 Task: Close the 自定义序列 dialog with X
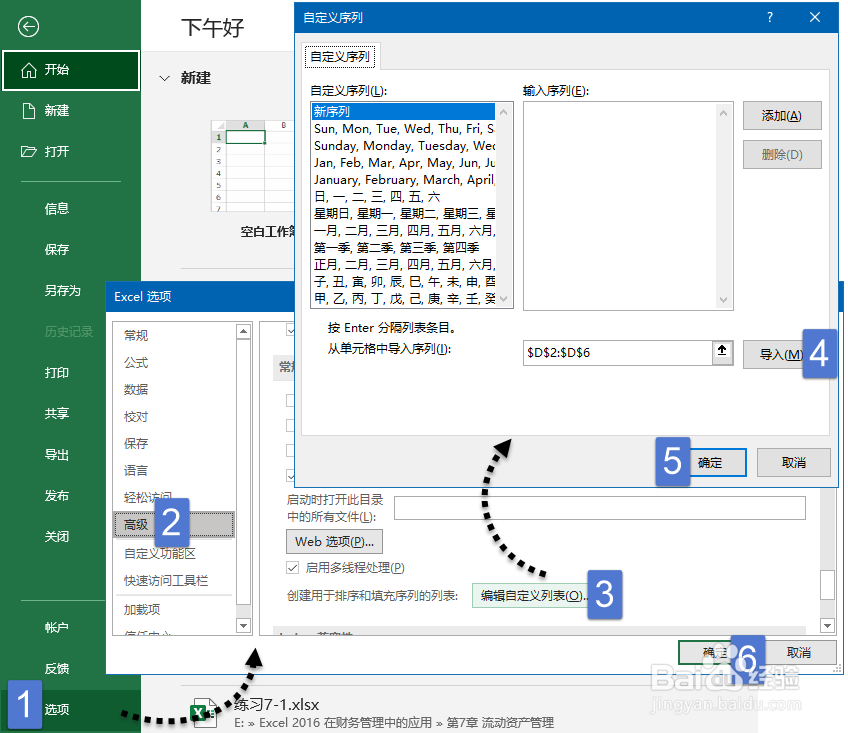click(815, 17)
